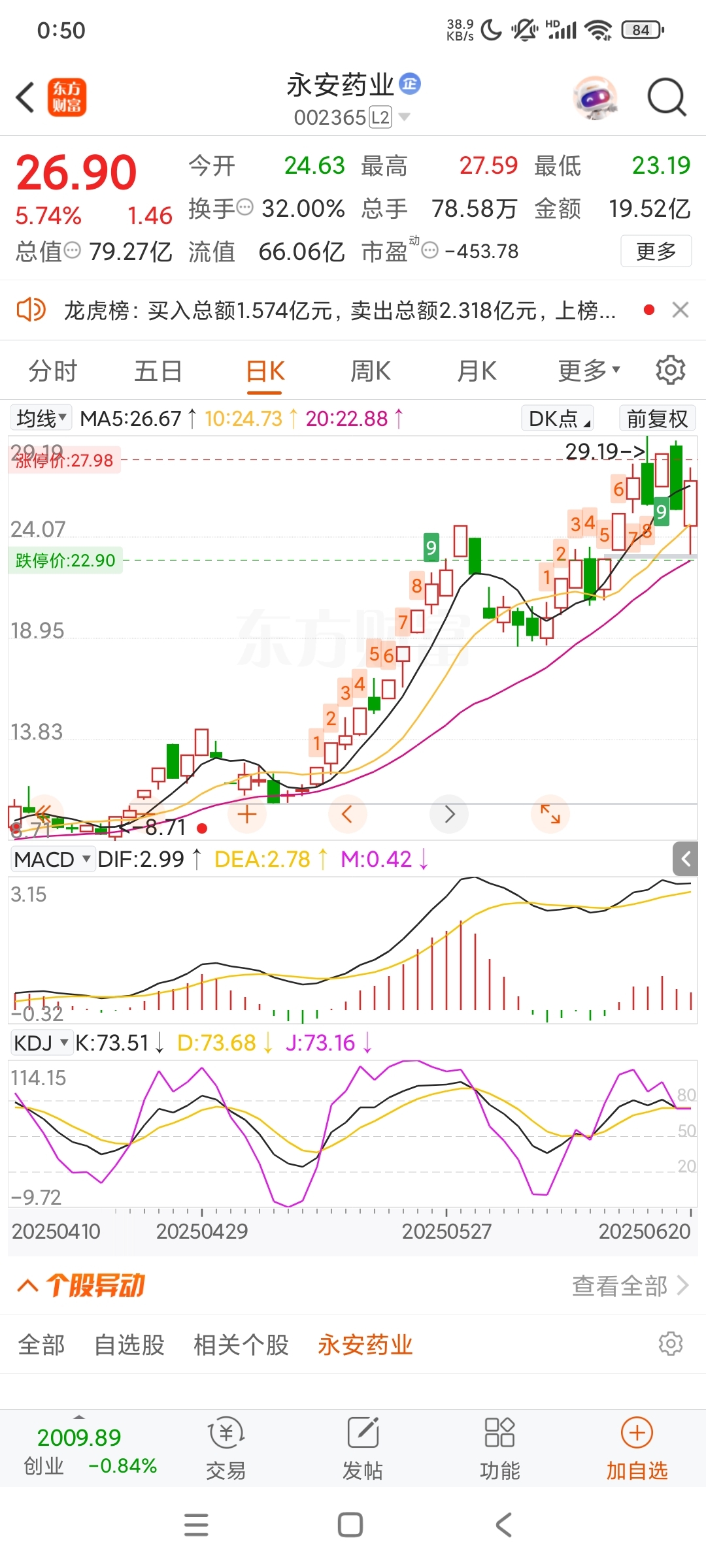
Task: Open 查看全部 link
Action: [x=631, y=1286]
